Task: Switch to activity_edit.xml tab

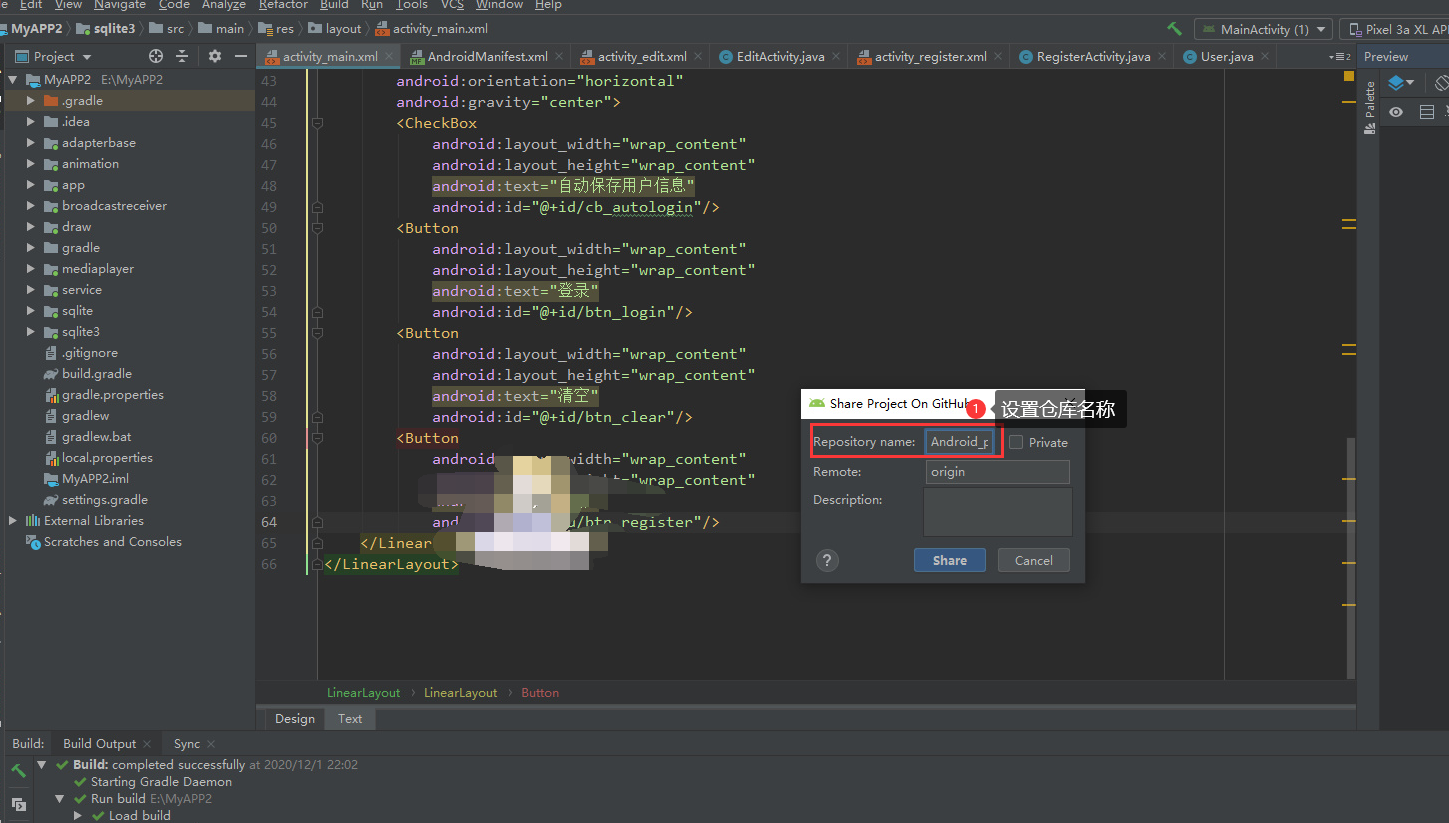Action: coord(642,57)
